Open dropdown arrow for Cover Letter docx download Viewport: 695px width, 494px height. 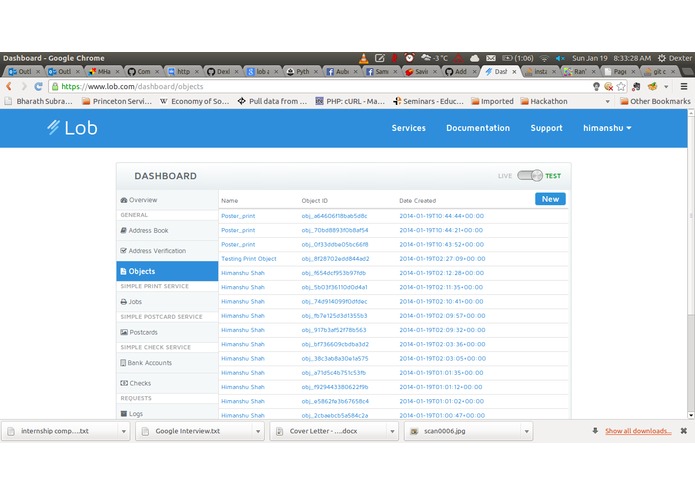click(x=392, y=431)
